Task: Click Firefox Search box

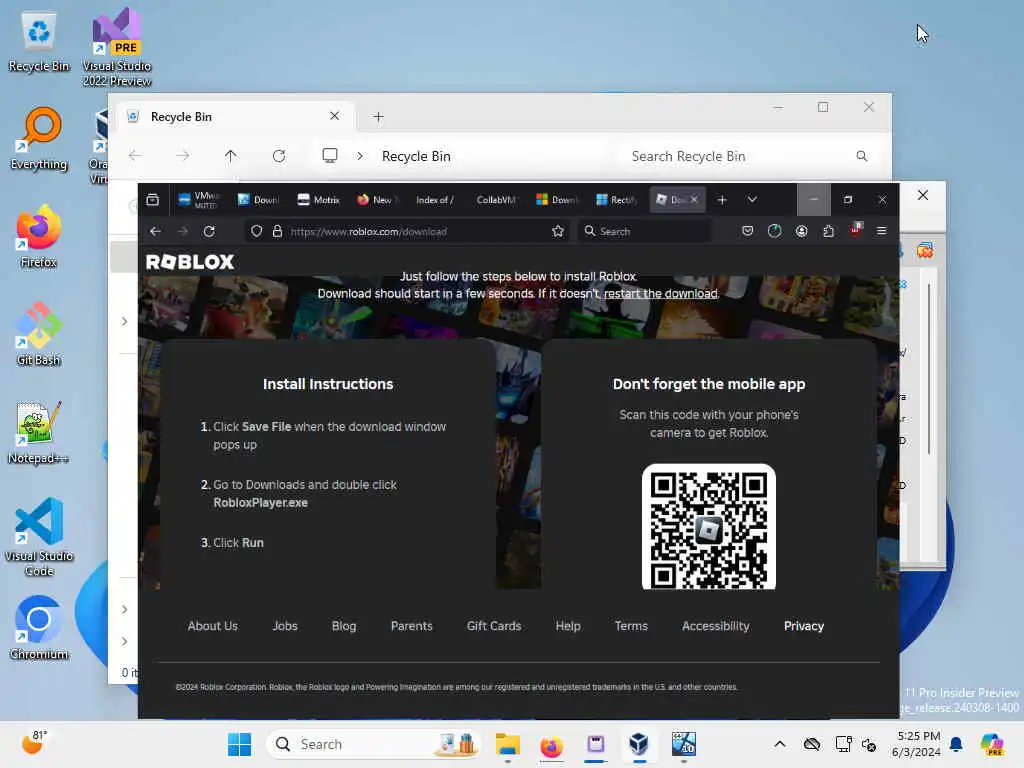Action: coord(645,231)
